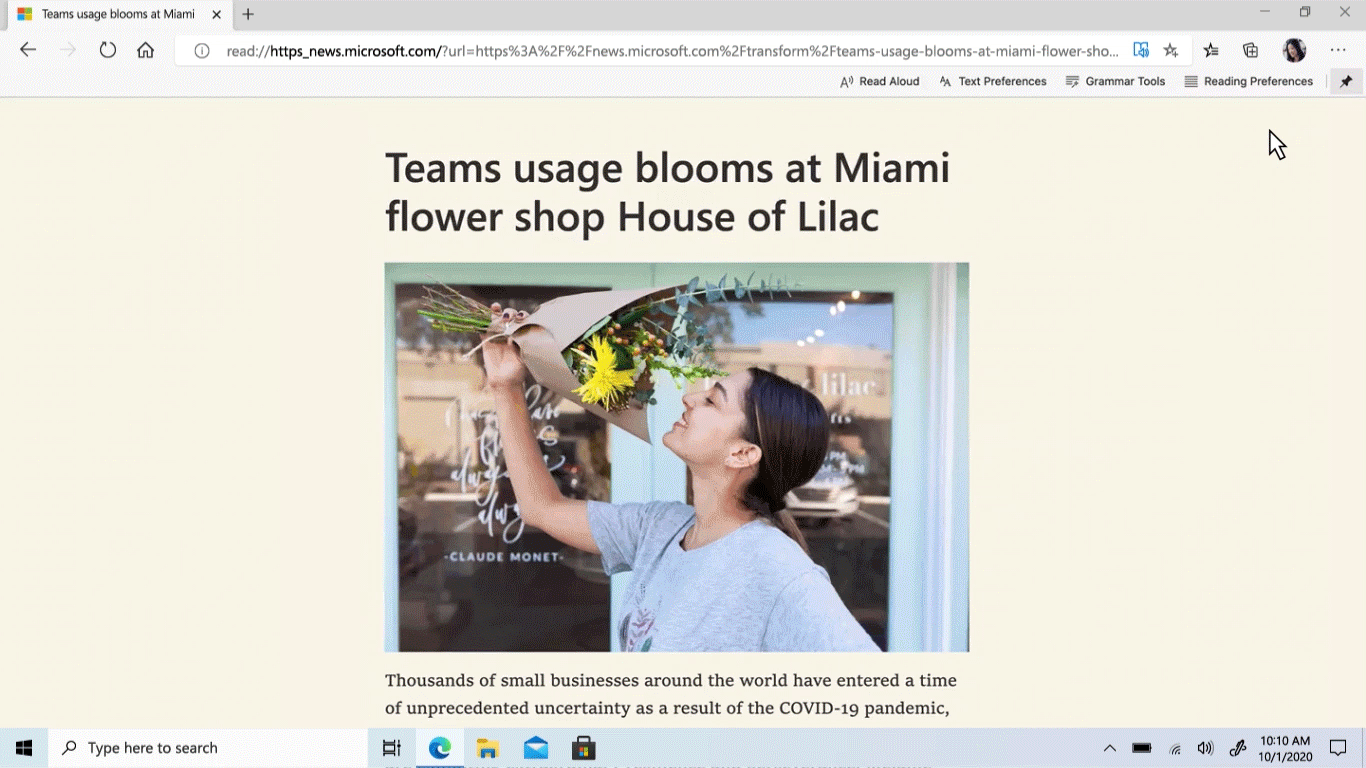Start Read Aloud for the article
This screenshot has height=768, width=1366.
coord(879,81)
